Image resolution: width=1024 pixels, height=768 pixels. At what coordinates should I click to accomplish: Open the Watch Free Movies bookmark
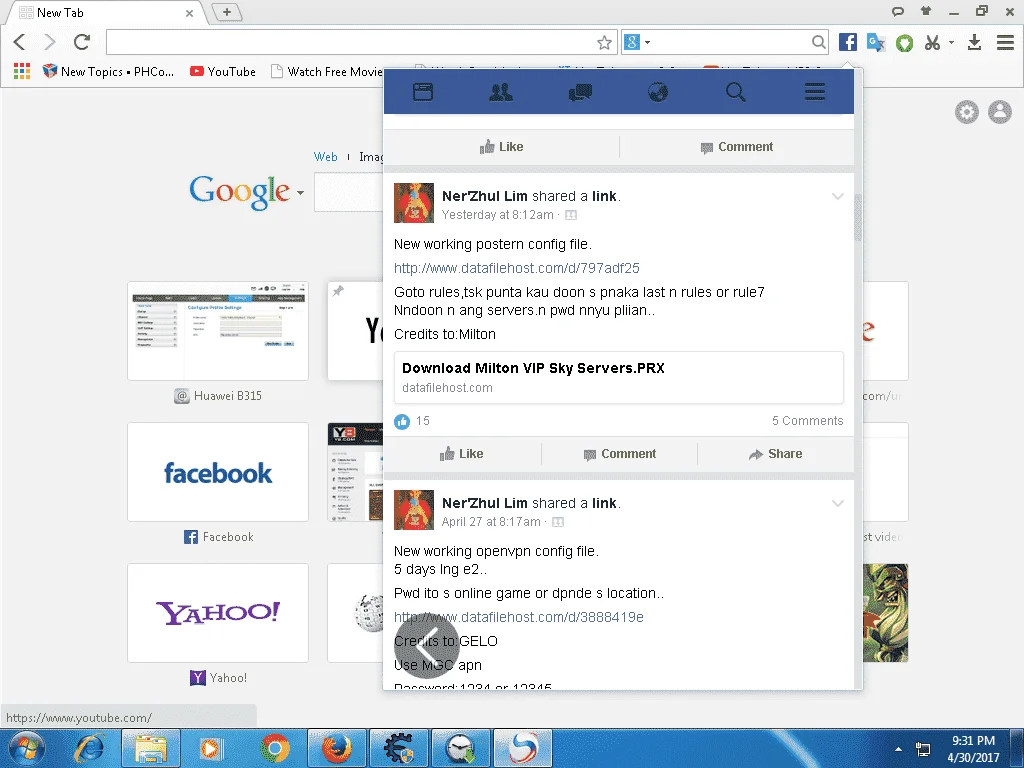[327, 71]
